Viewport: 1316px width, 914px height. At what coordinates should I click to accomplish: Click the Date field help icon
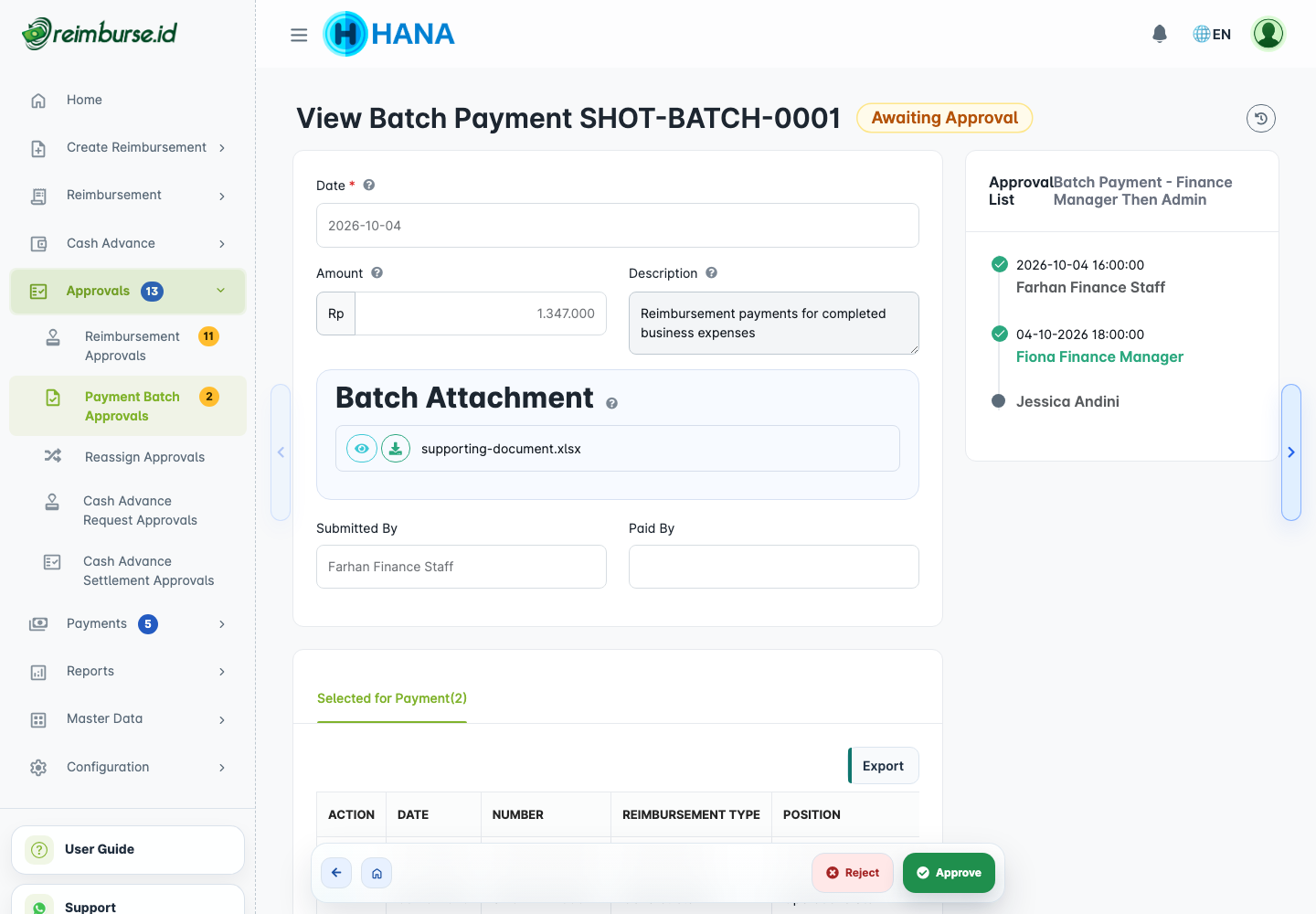click(369, 185)
